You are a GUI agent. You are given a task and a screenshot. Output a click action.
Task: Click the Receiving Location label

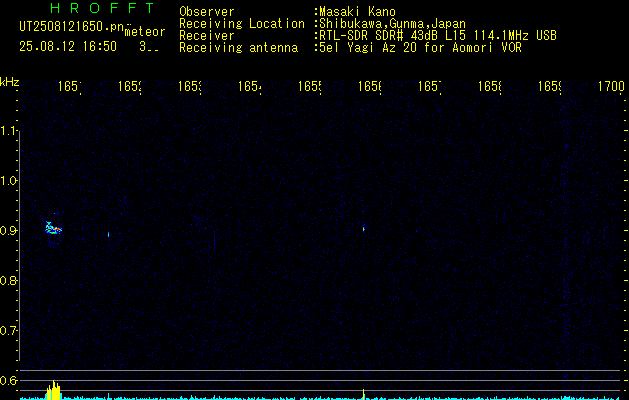tap(242, 24)
